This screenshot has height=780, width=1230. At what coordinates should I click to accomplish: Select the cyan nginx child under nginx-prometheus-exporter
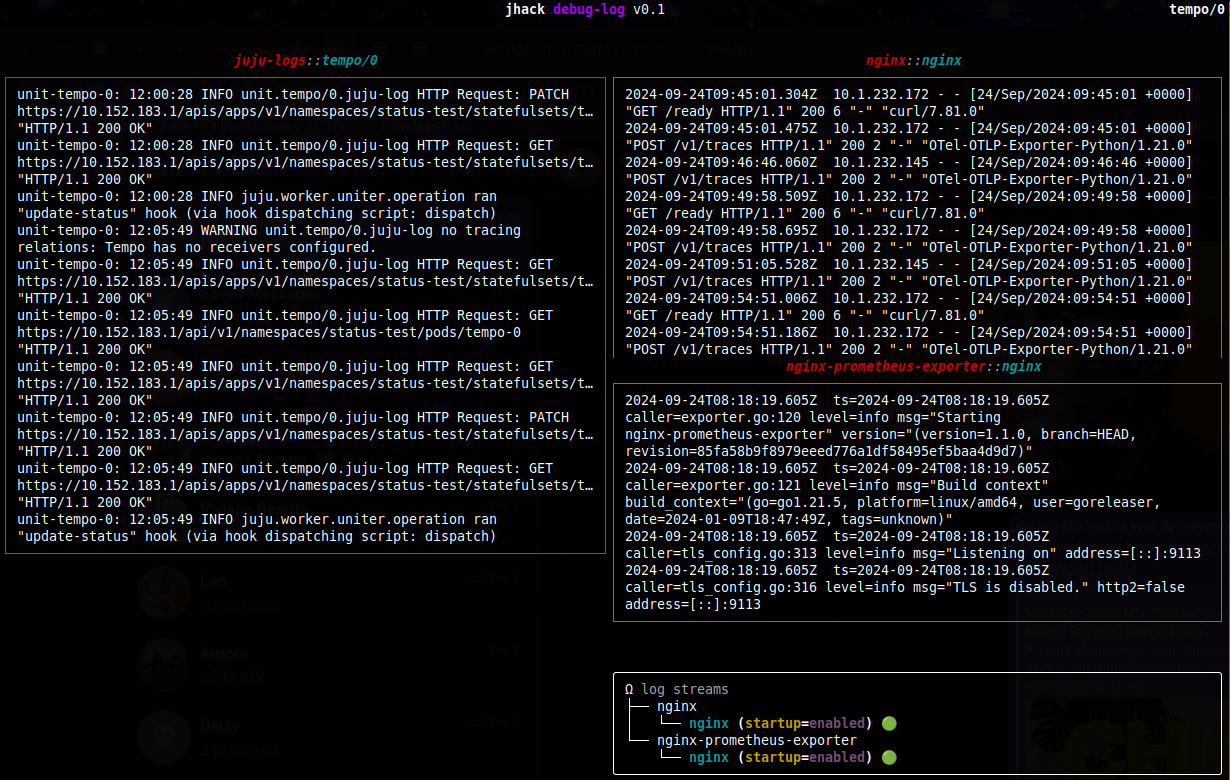(x=709, y=757)
